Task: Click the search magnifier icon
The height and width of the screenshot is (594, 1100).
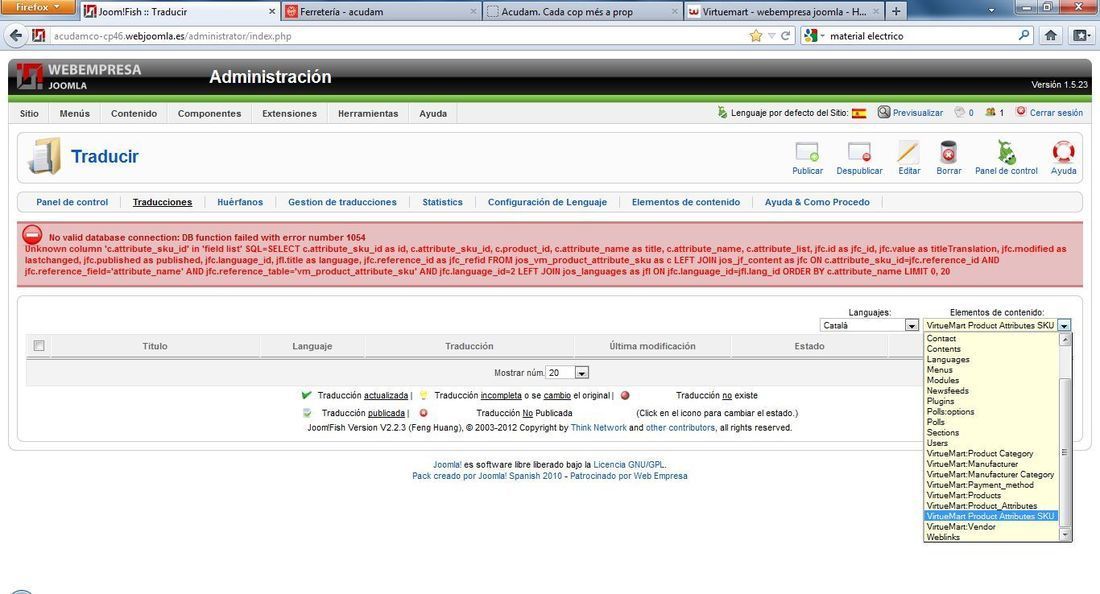Action: [x=1024, y=35]
